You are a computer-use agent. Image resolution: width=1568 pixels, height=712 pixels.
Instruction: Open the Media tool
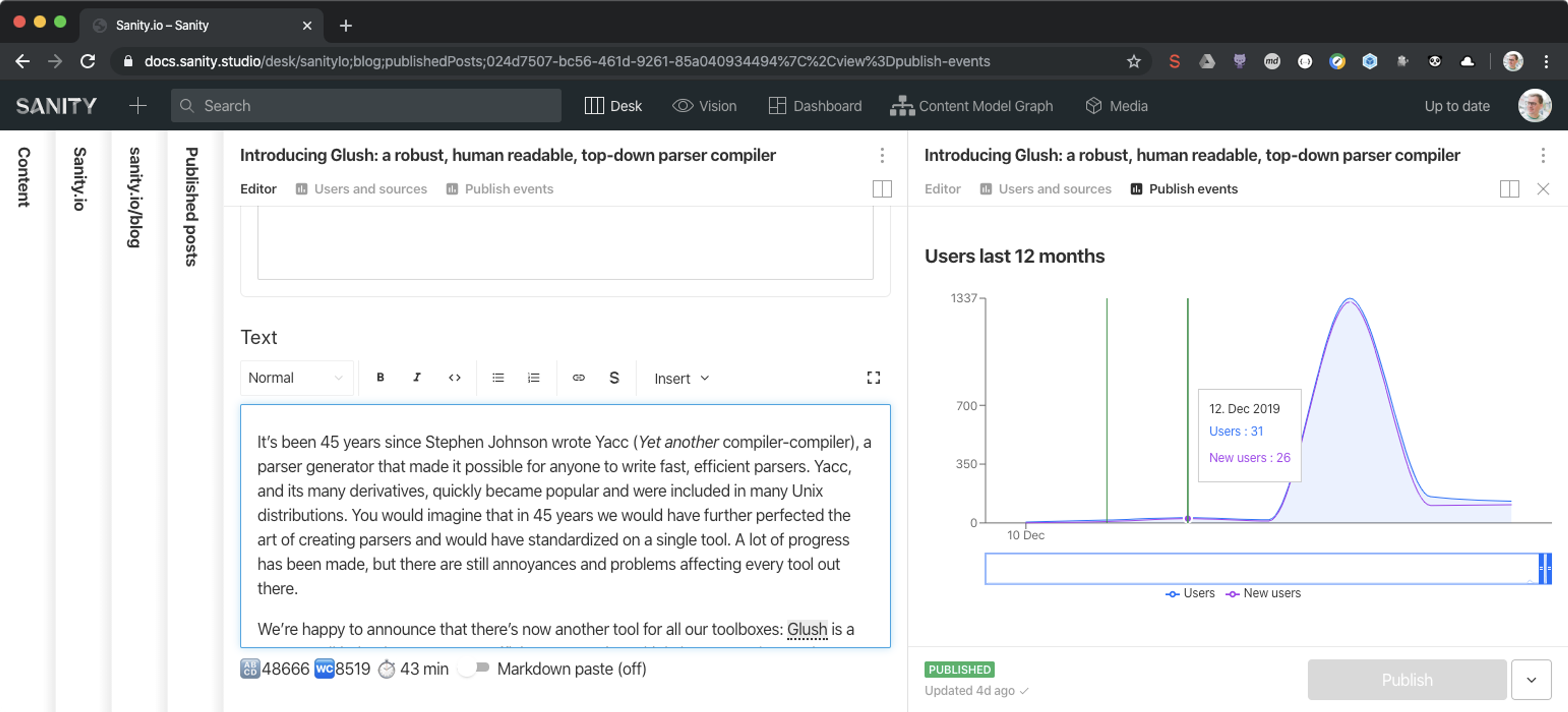1116,105
